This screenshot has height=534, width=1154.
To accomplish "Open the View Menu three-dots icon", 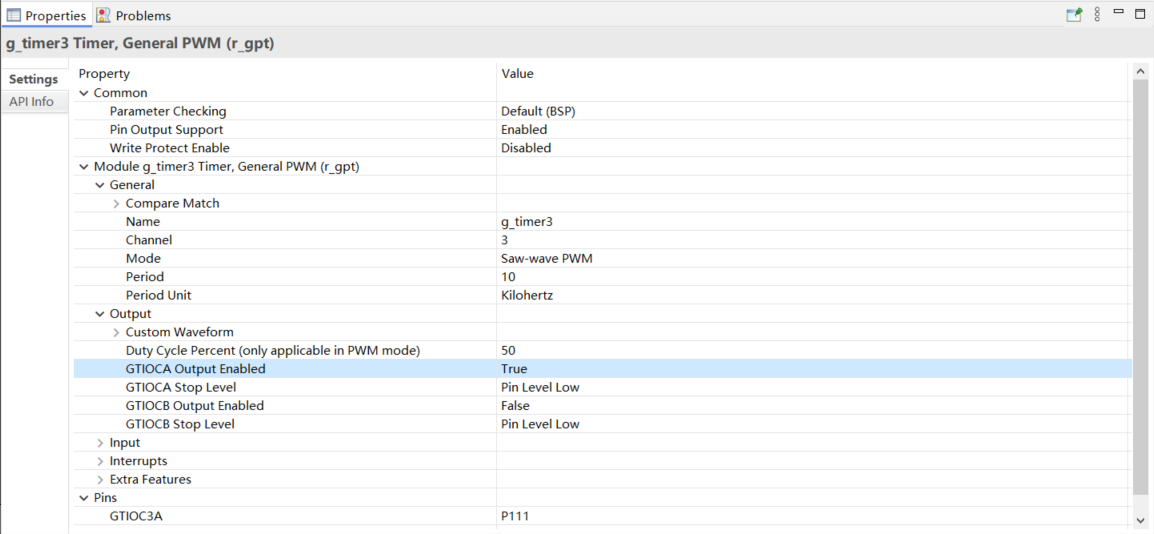I will (1097, 15).
